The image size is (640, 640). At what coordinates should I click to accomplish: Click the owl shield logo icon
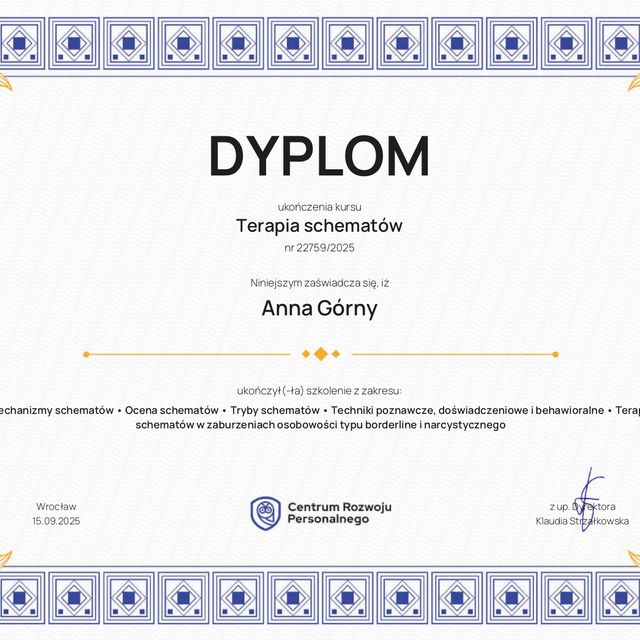click(265, 513)
